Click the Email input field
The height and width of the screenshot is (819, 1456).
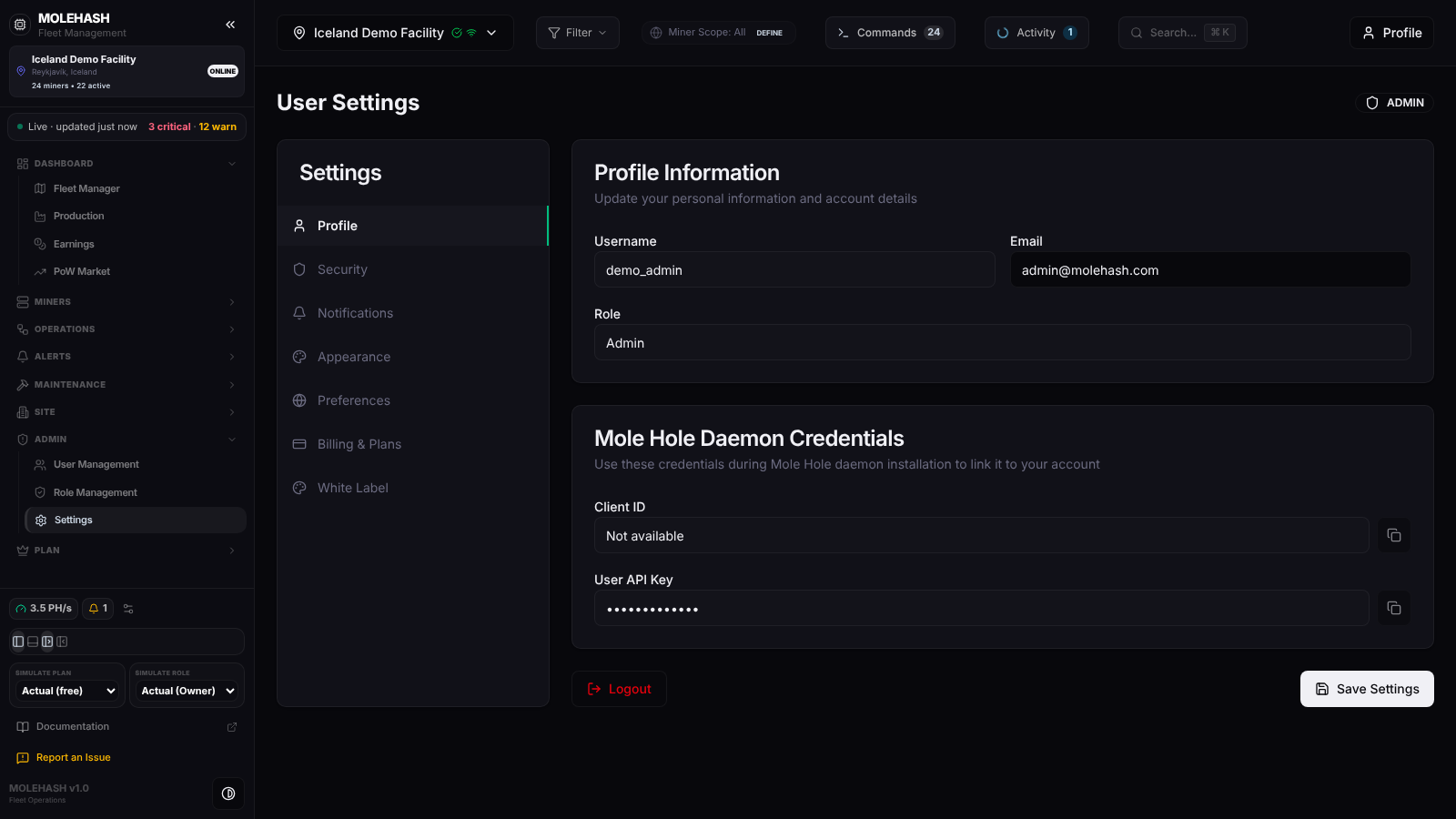pyautogui.click(x=1210, y=270)
